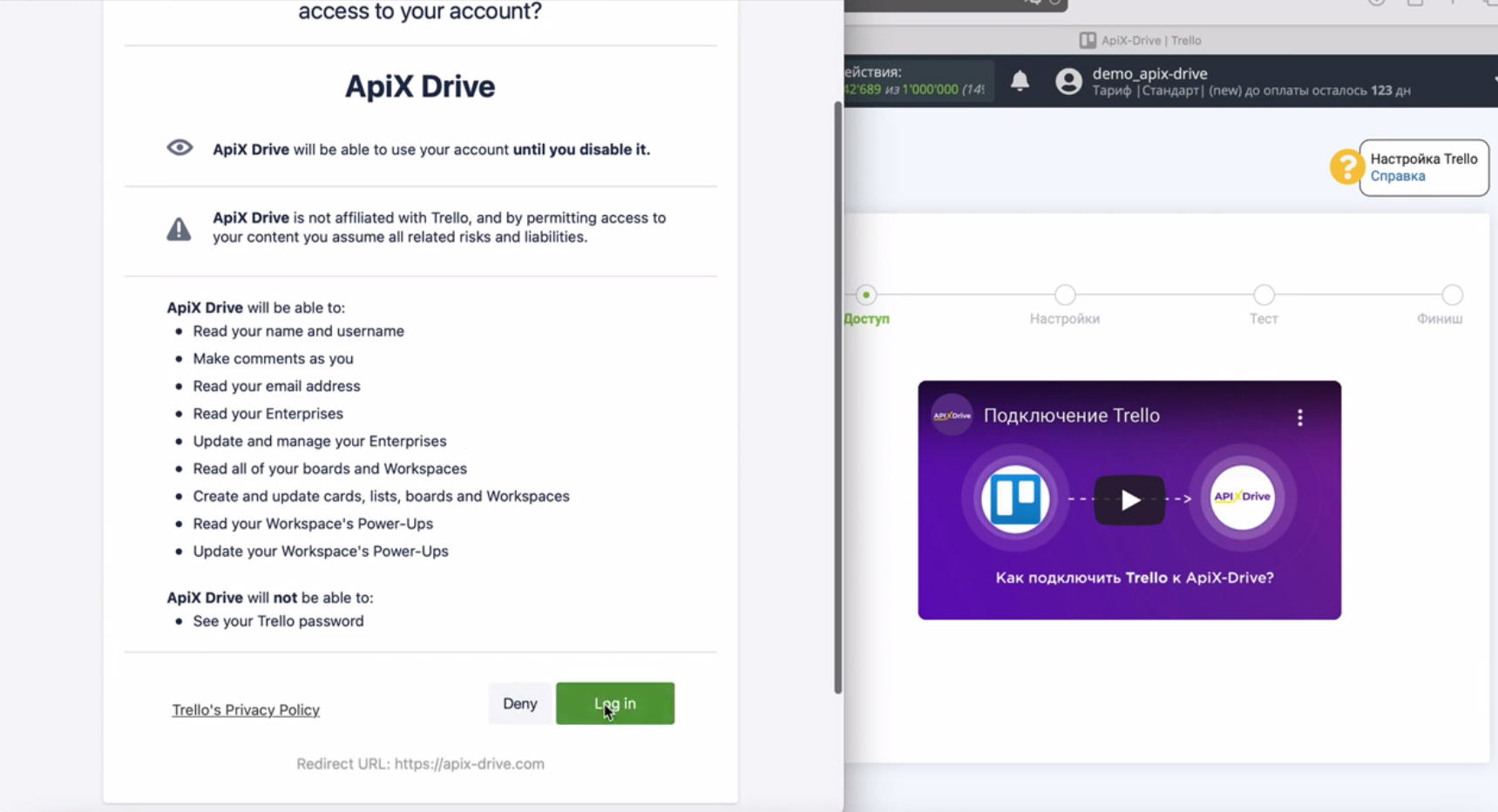Image resolution: width=1498 pixels, height=812 pixels.
Task: Click the Deny button
Action: click(520, 703)
